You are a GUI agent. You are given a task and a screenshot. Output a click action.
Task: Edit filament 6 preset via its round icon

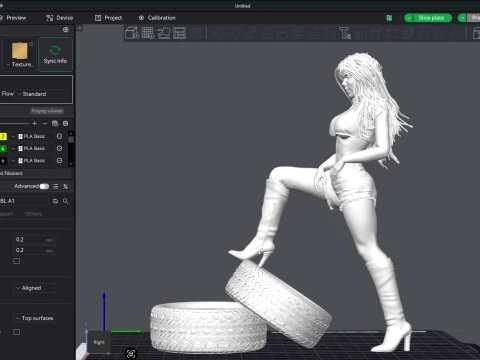(x=59, y=160)
